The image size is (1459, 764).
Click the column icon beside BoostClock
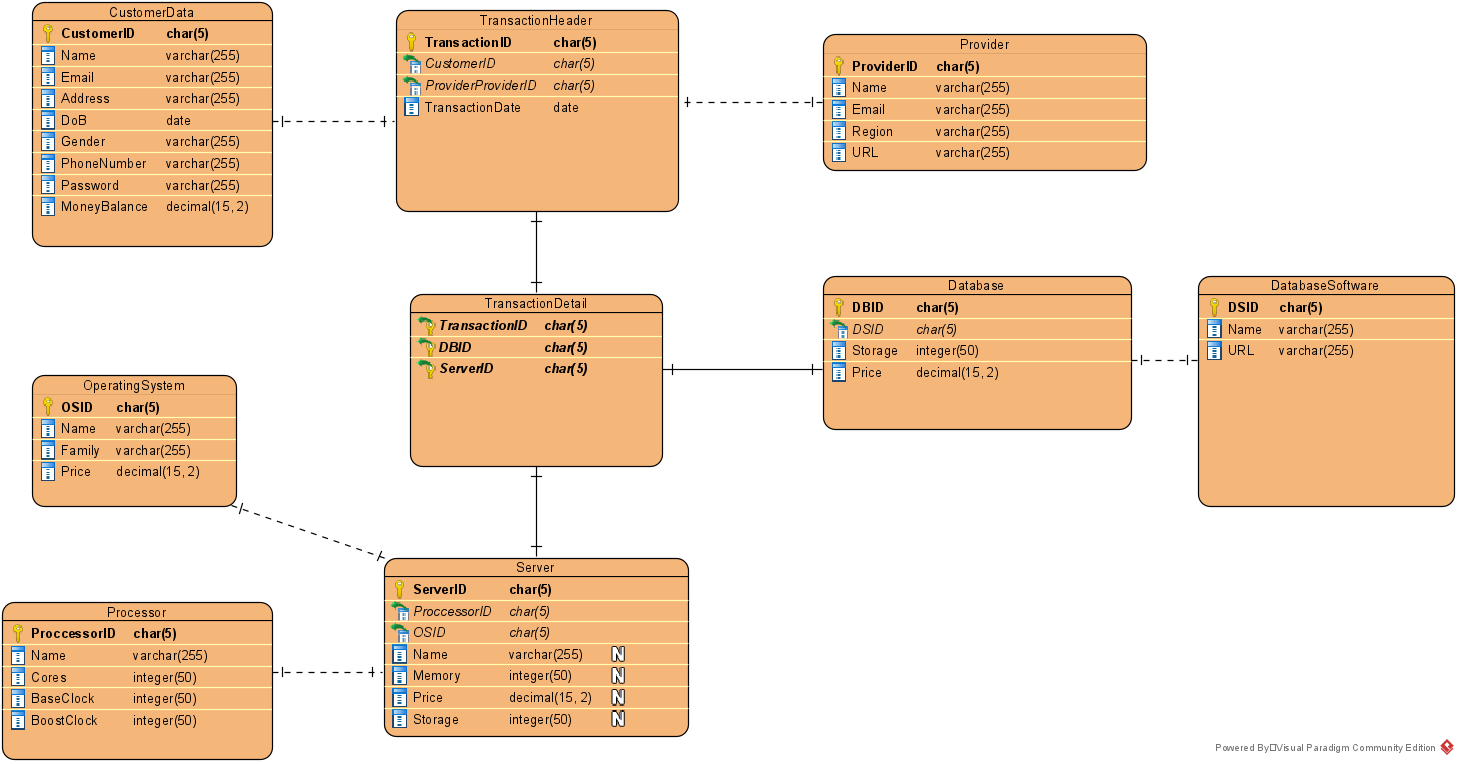click(18, 720)
